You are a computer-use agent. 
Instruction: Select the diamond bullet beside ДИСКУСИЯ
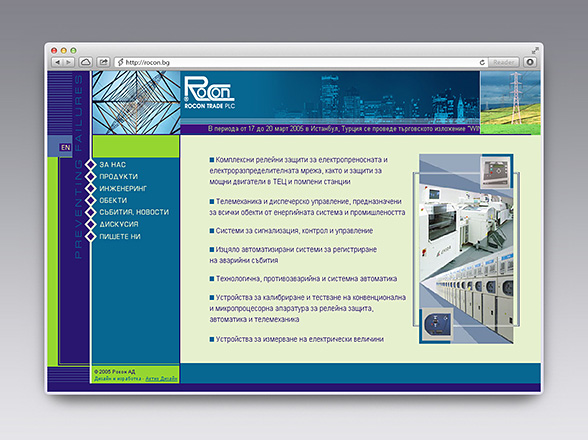tap(91, 224)
